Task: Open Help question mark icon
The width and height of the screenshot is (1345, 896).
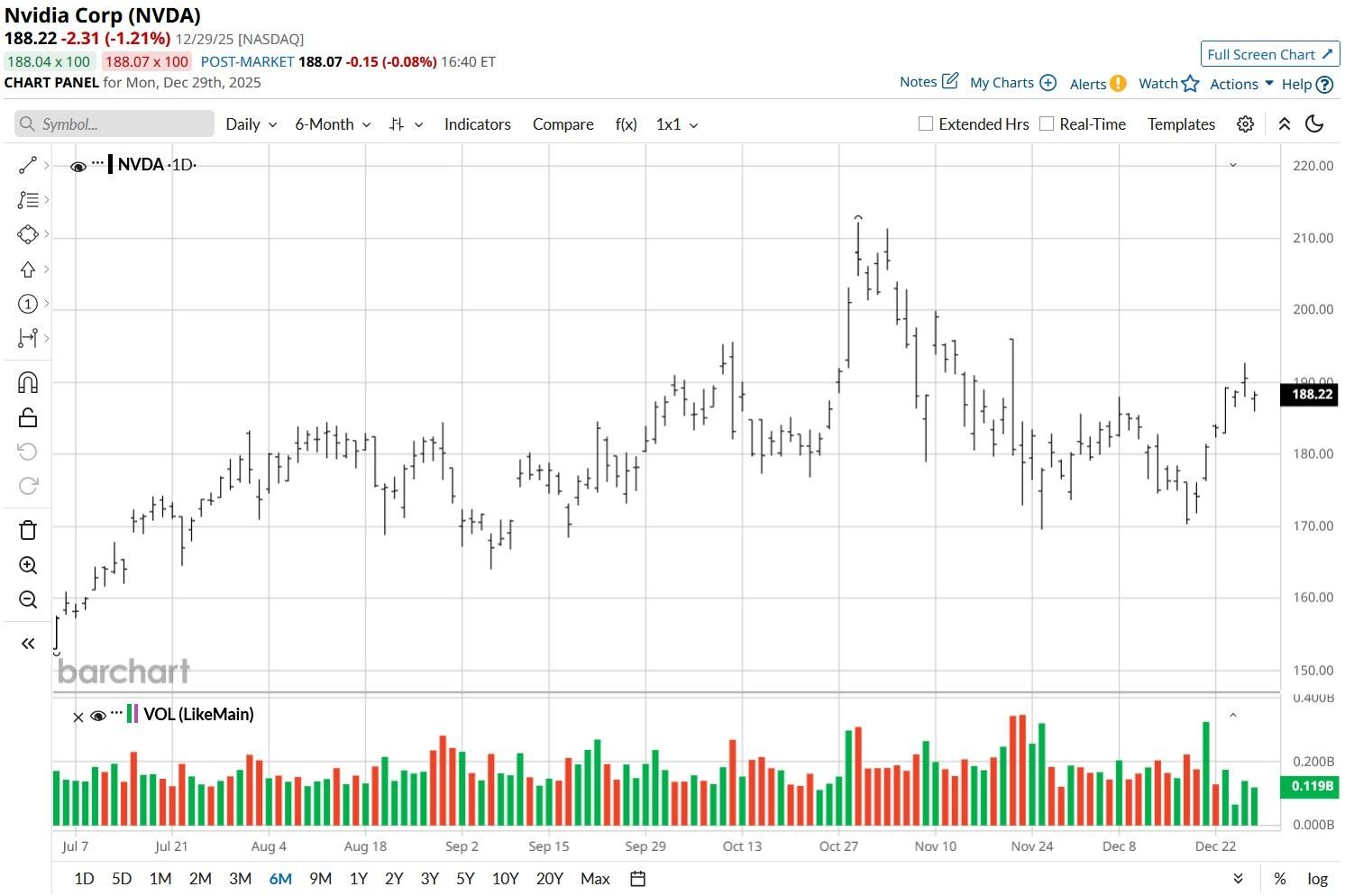Action: tap(1324, 85)
